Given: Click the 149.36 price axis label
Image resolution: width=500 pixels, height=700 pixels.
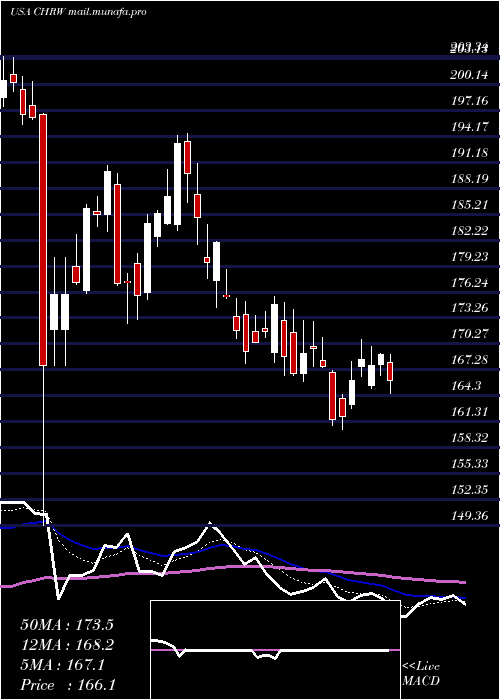Looking at the screenshot, I should click(469, 517).
